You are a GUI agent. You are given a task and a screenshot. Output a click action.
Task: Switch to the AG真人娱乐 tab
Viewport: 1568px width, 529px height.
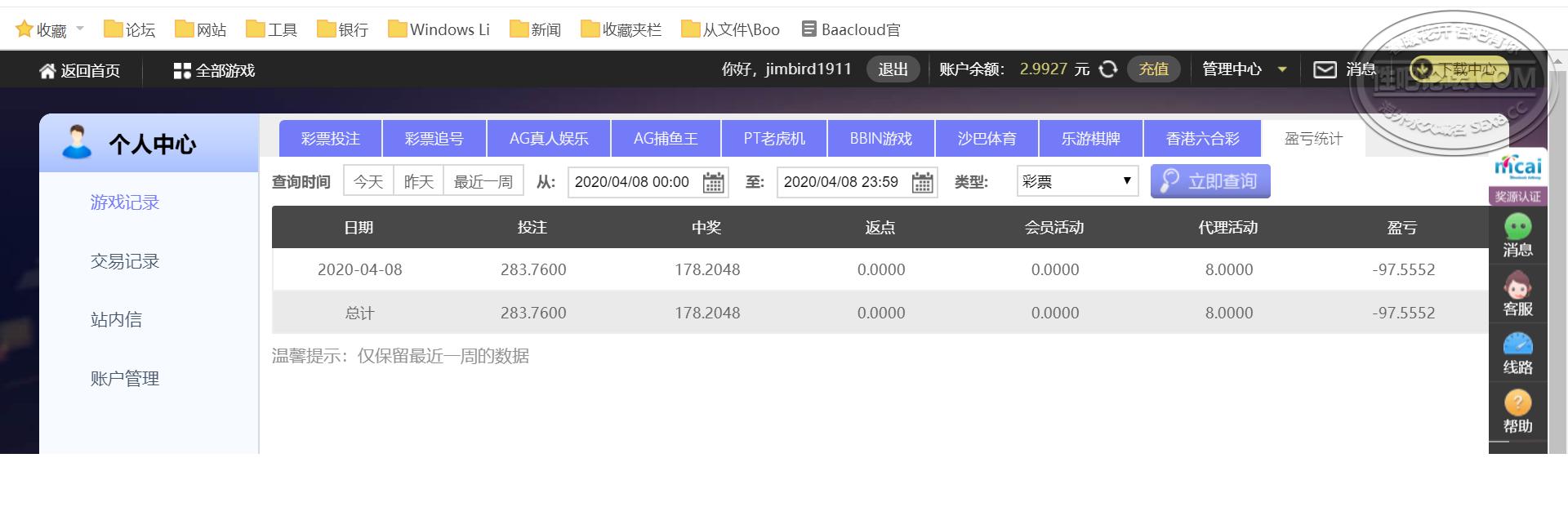pyautogui.click(x=549, y=138)
